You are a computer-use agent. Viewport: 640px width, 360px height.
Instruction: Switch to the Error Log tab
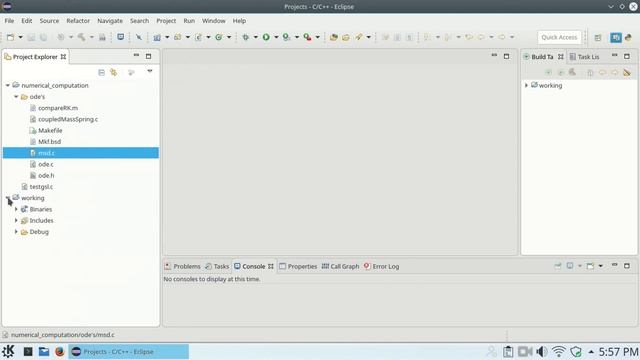pyautogui.click(x=381, y=266)
